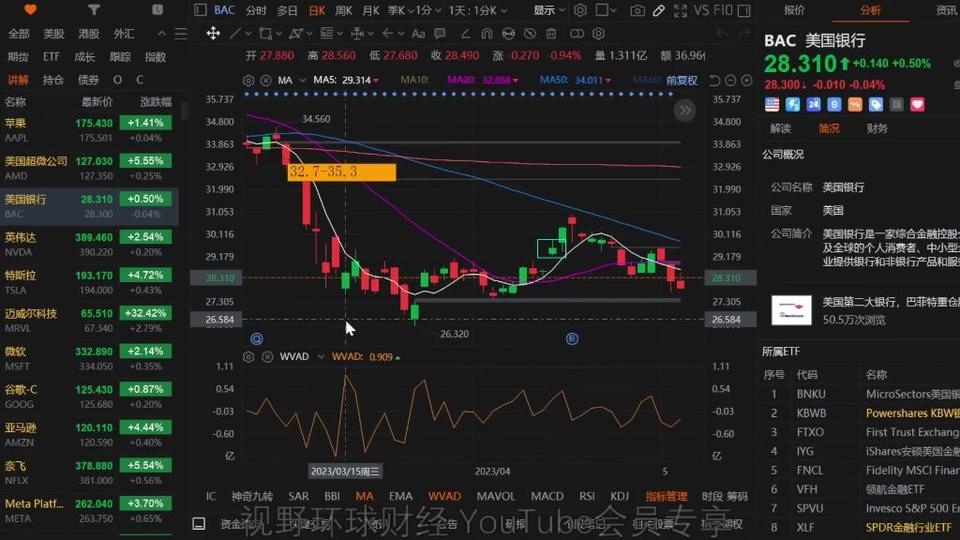Click the chart zoom out minus icon

(x=730, y=80)
